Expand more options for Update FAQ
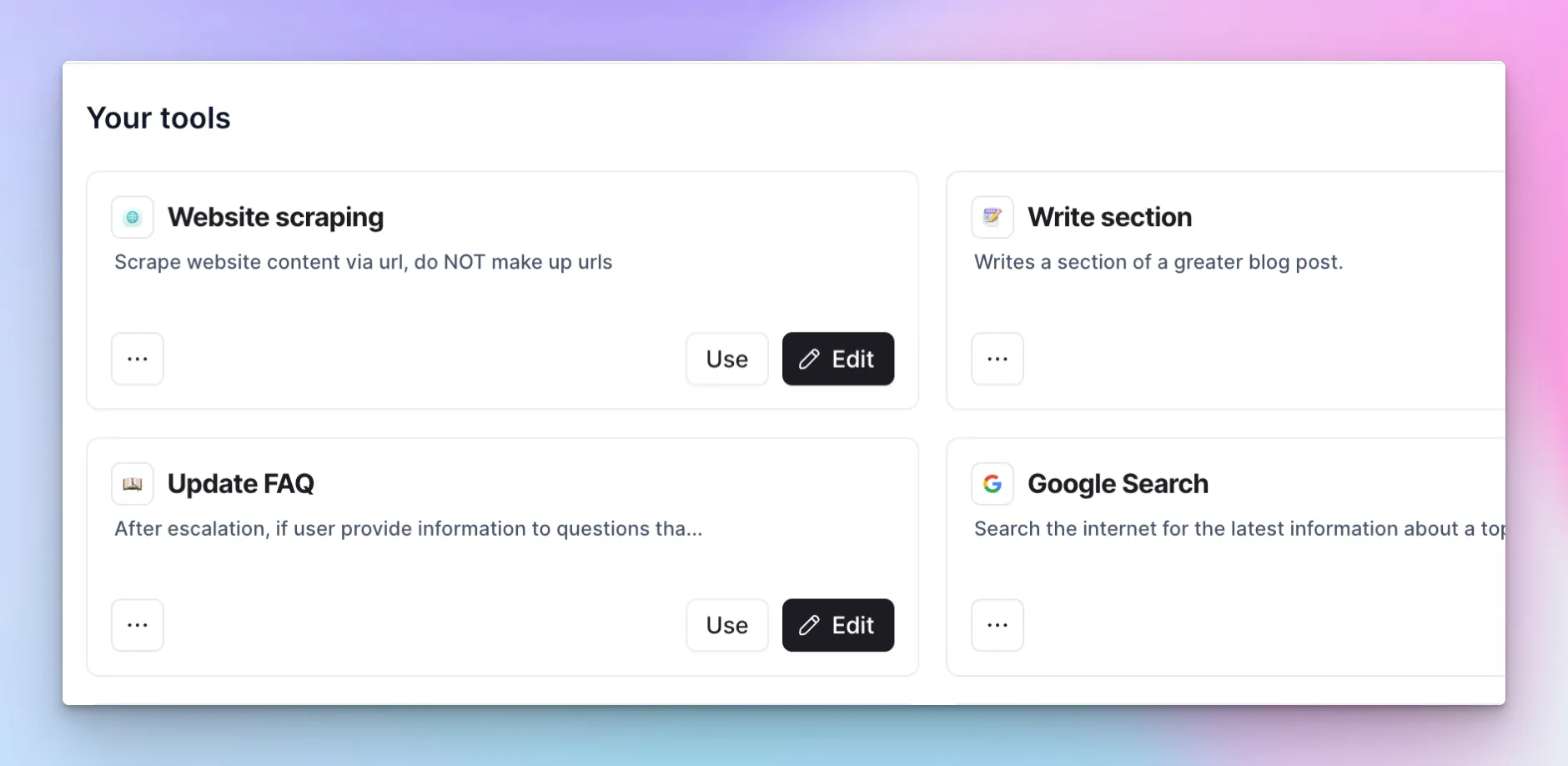Screen dimensions: 1568x766 pos(138,625)
